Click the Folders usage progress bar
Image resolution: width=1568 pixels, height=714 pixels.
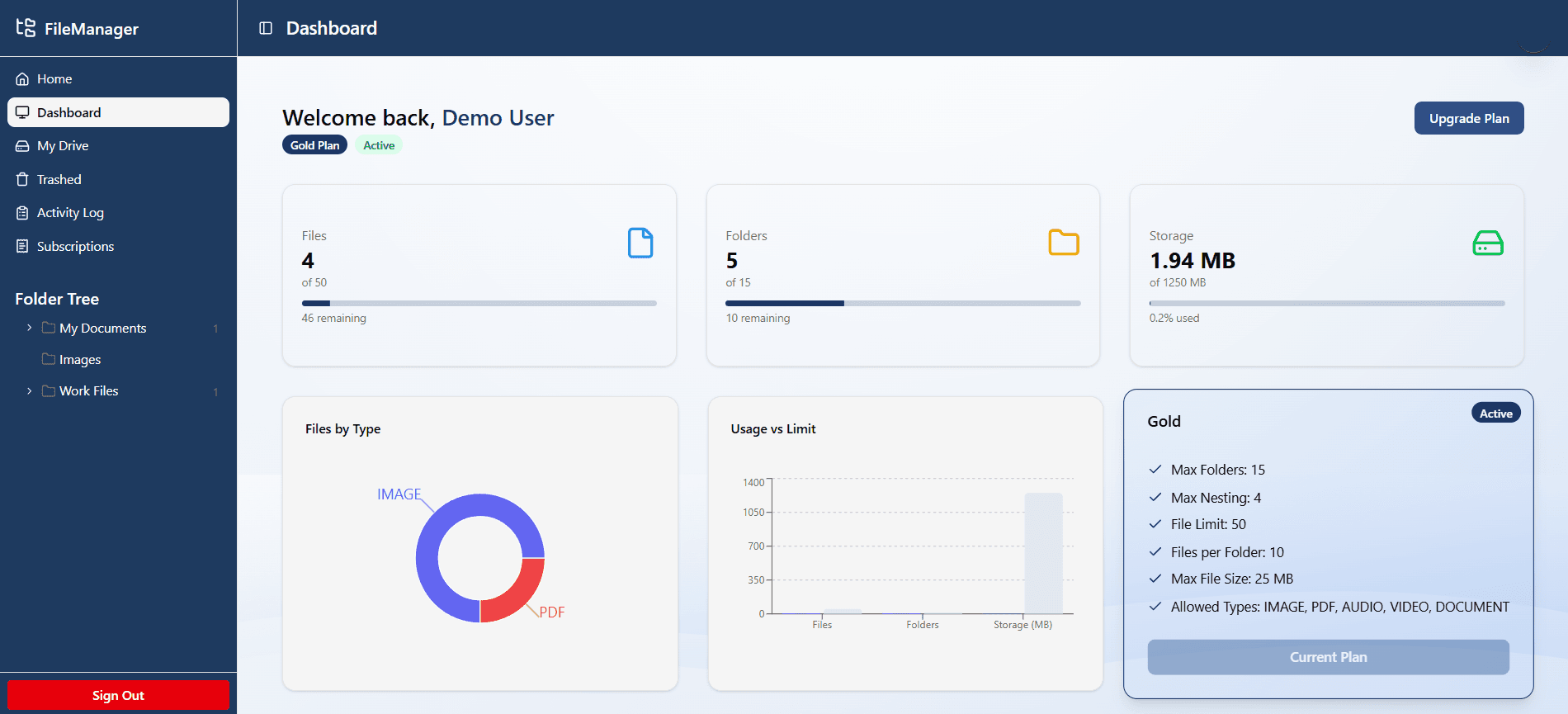(903, 303)
